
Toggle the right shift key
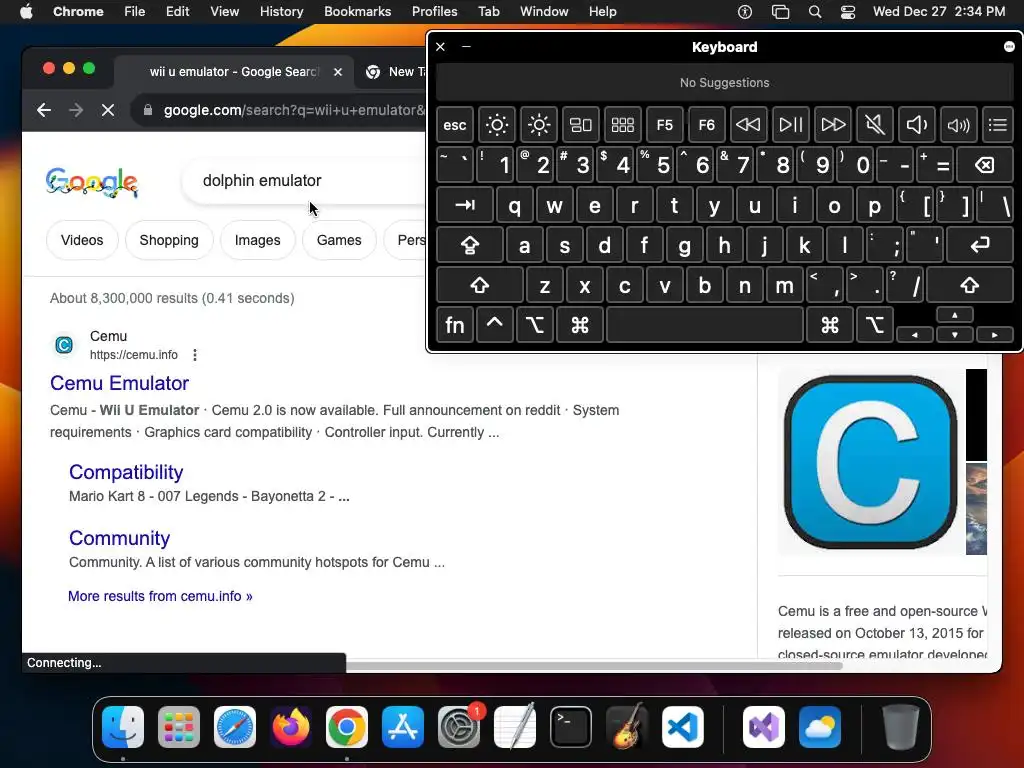pos(970,285)
